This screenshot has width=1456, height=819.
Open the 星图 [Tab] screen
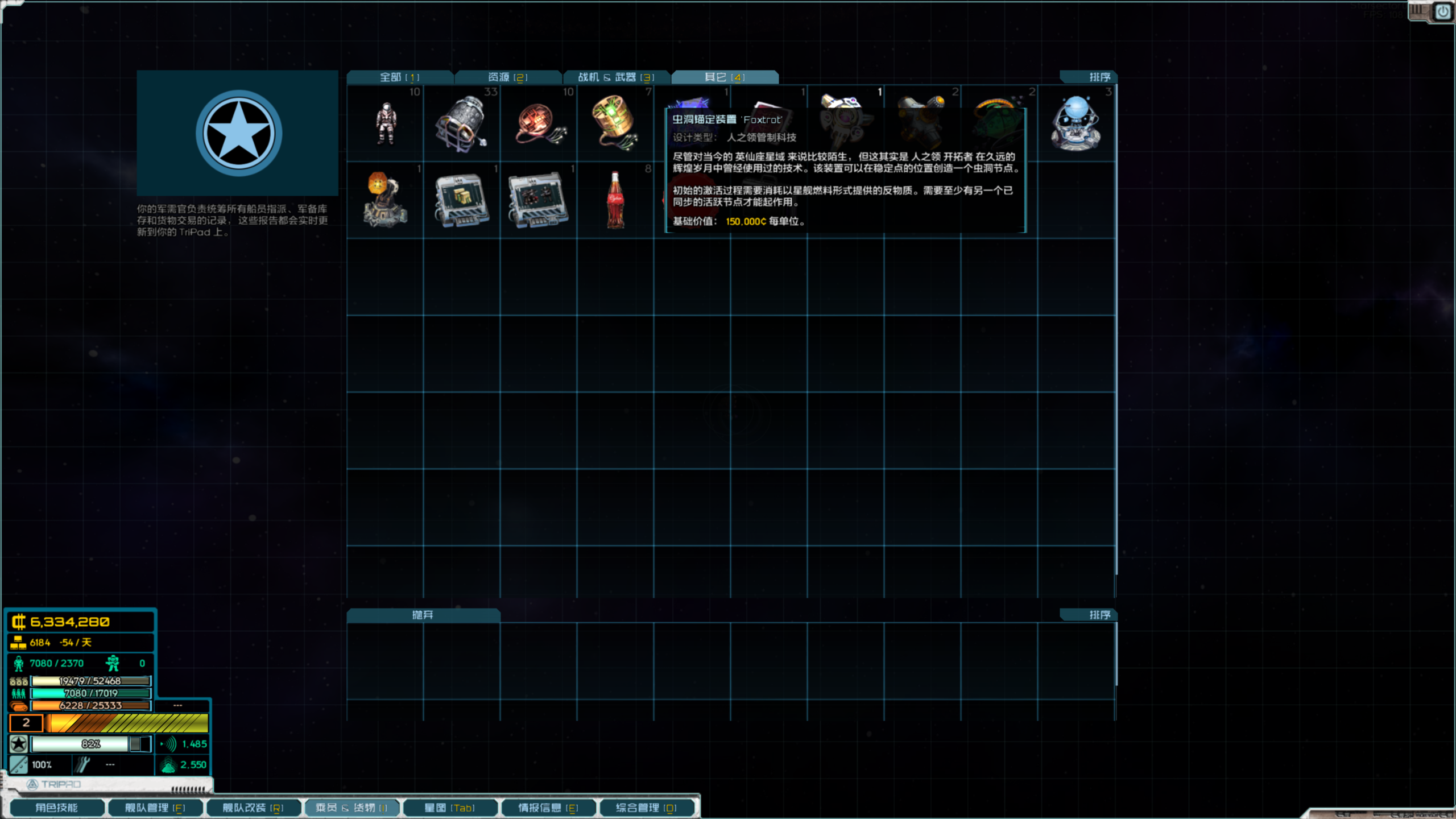click(451, 807)
